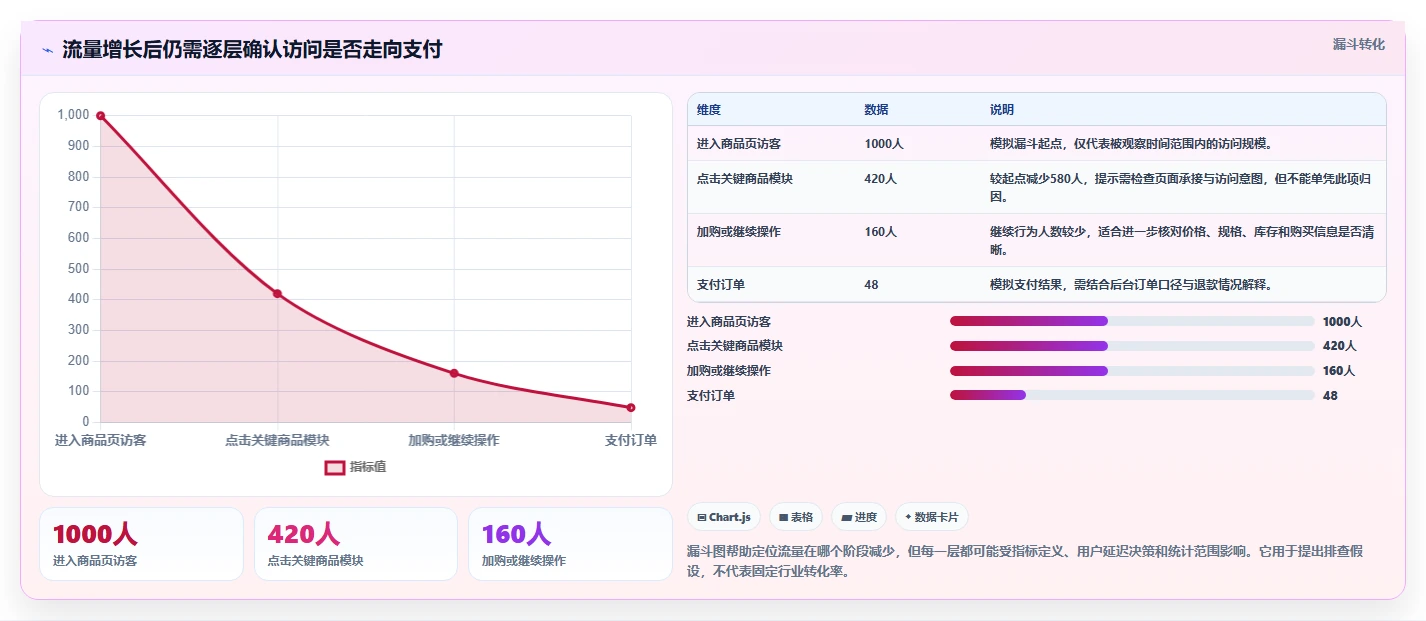This screenshot has height=621, width=1426.
Task: Click table cell 支付订单
Action: point(721,284)
